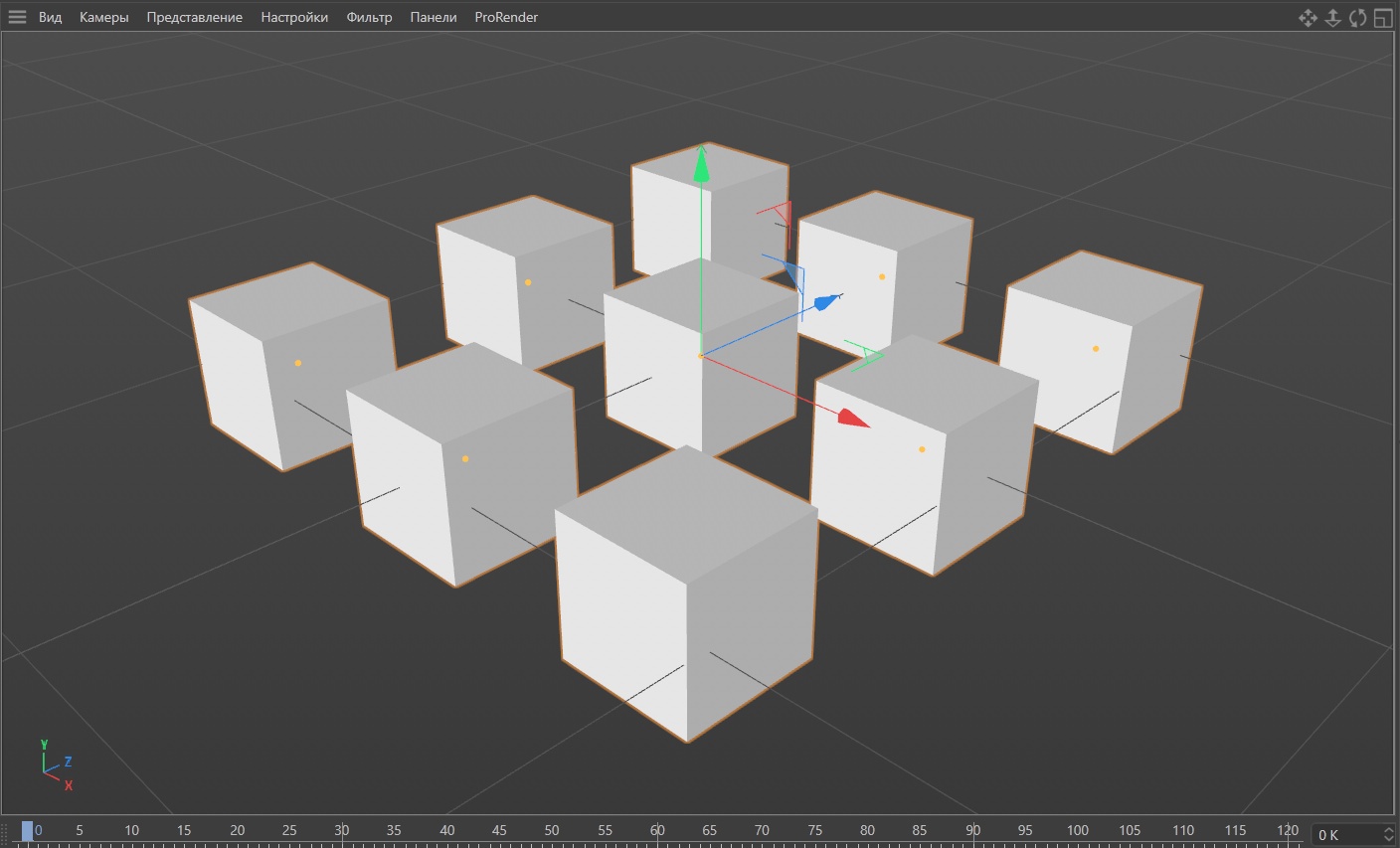The height and width of the screenshot is (848, 1400).
Task: Click the viewport pan camera icon
Action: click(1308, 18)
